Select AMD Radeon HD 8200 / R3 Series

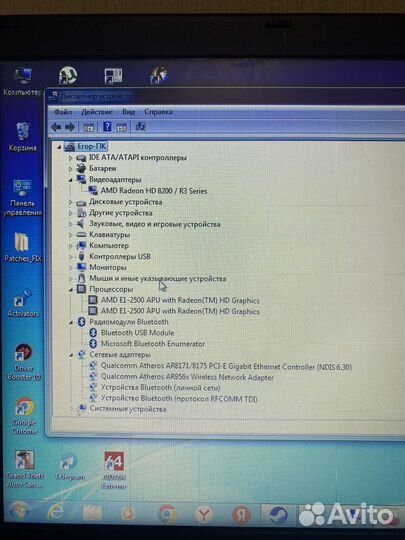point(154,191)
